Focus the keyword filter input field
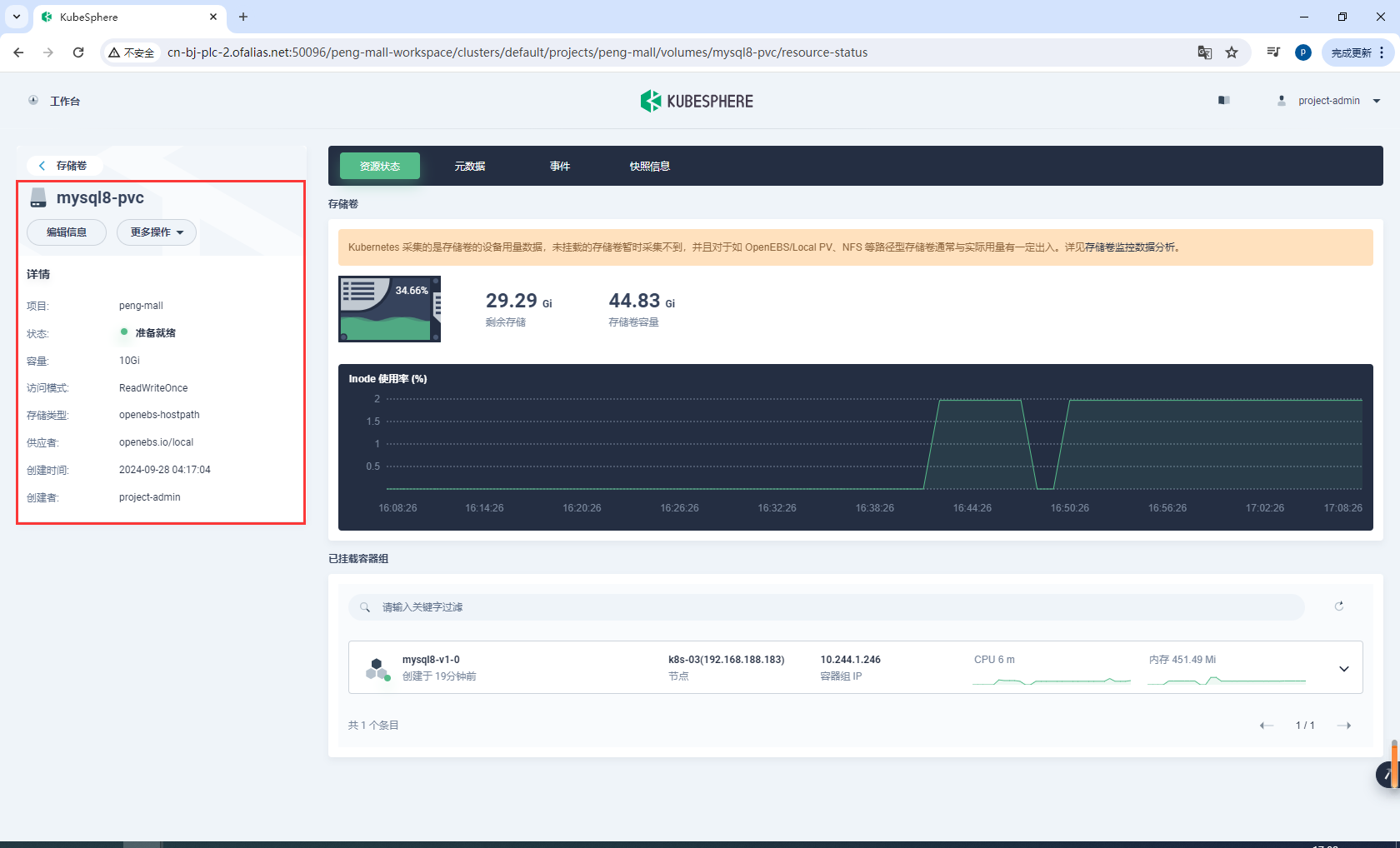1400x848 pixels. pyautogui.click(x=827, y=607)
